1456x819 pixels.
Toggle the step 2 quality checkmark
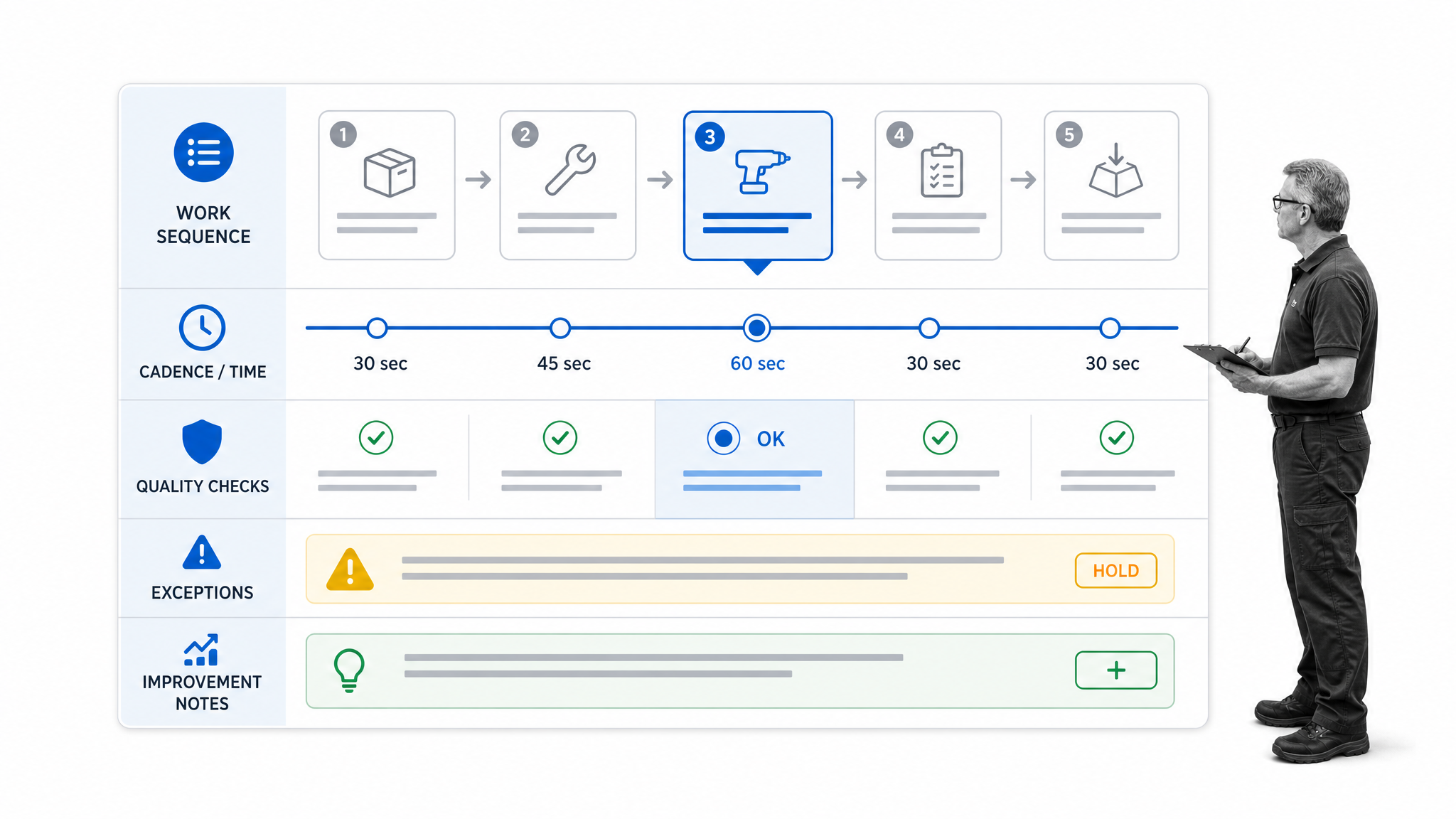pos(560,437)
